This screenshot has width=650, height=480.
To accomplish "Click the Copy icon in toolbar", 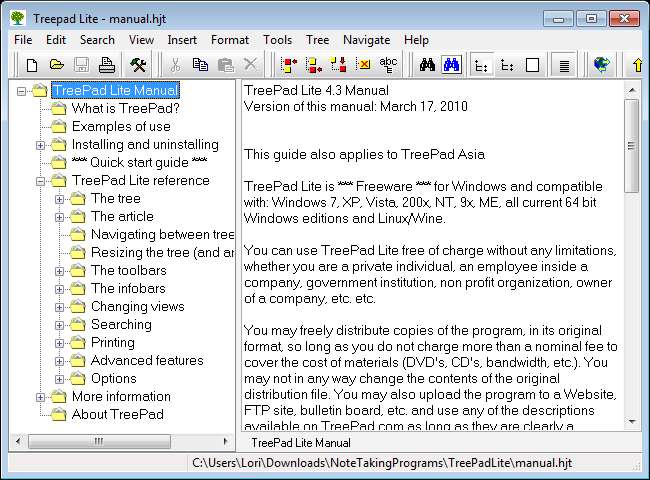I will (200, 65).
